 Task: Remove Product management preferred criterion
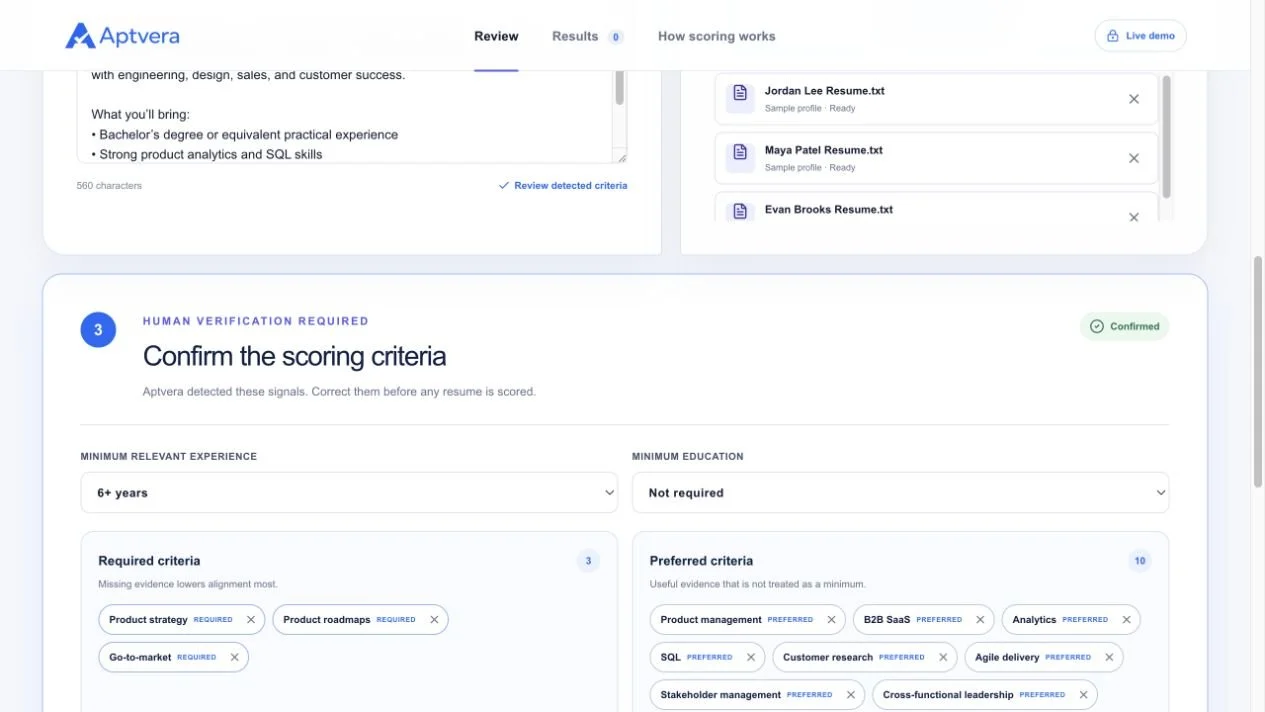click(x=831, y=620)
